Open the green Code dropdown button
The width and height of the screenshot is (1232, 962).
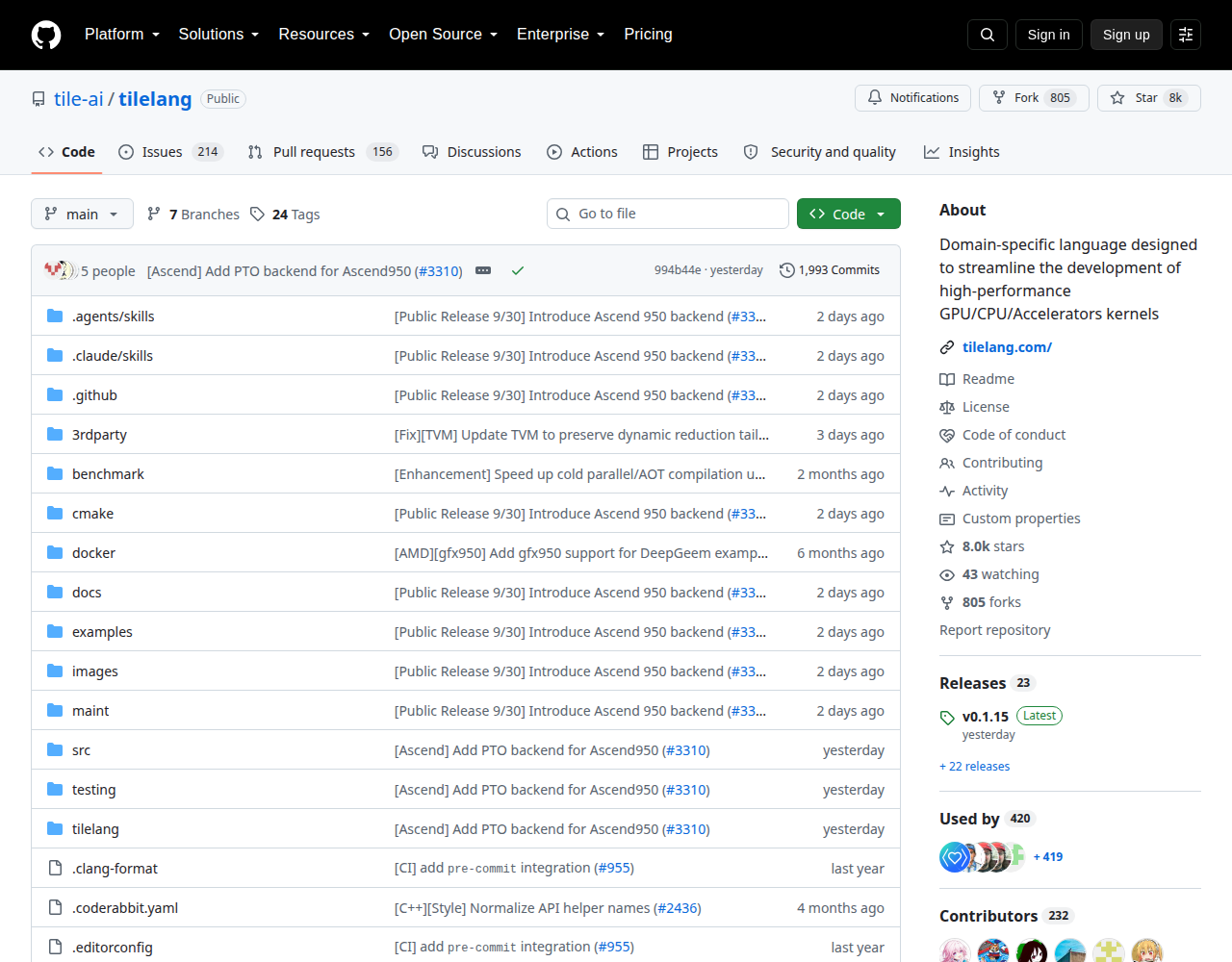click(849, 214)
